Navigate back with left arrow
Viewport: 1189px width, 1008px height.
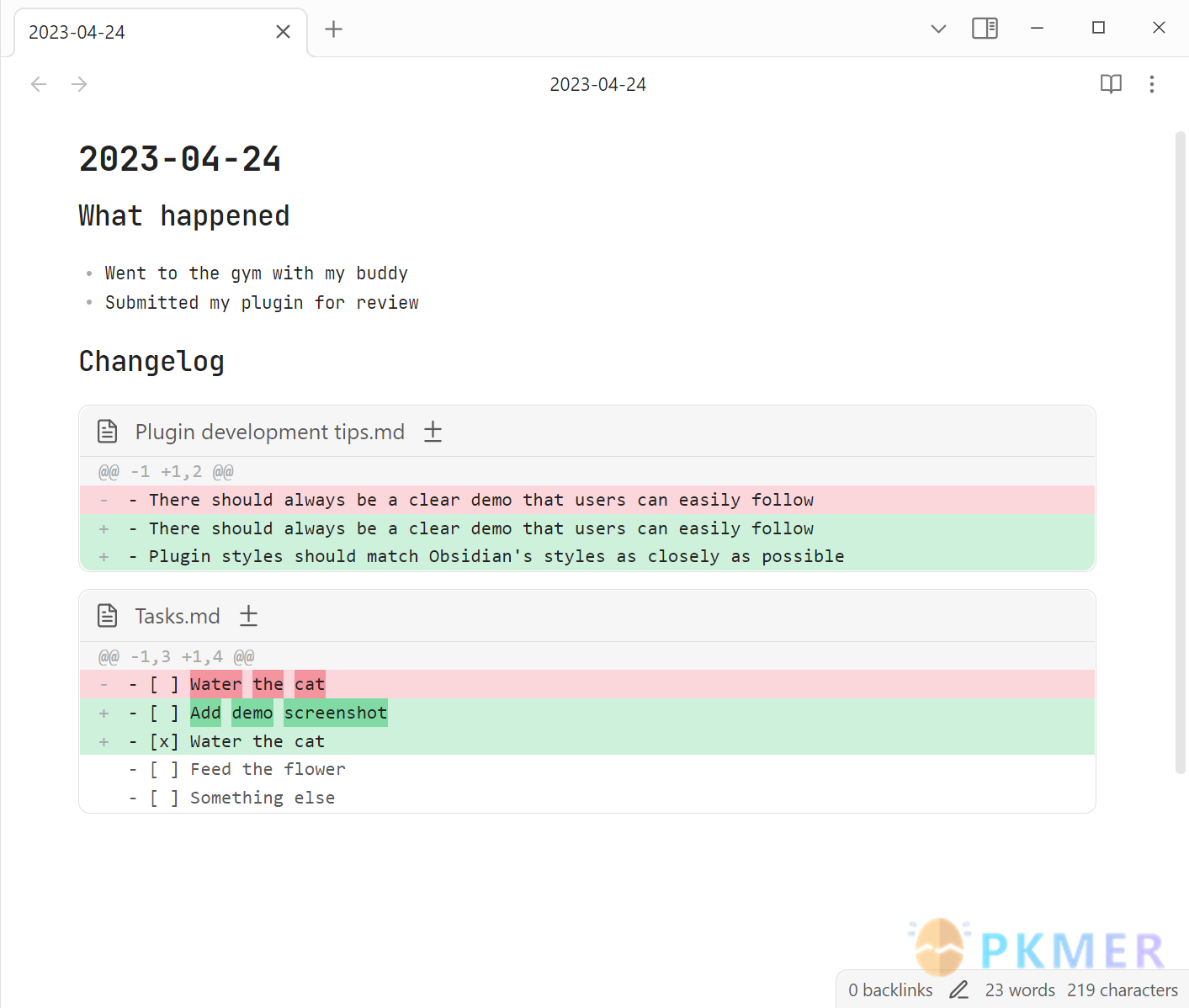click(x=39, y=84)
